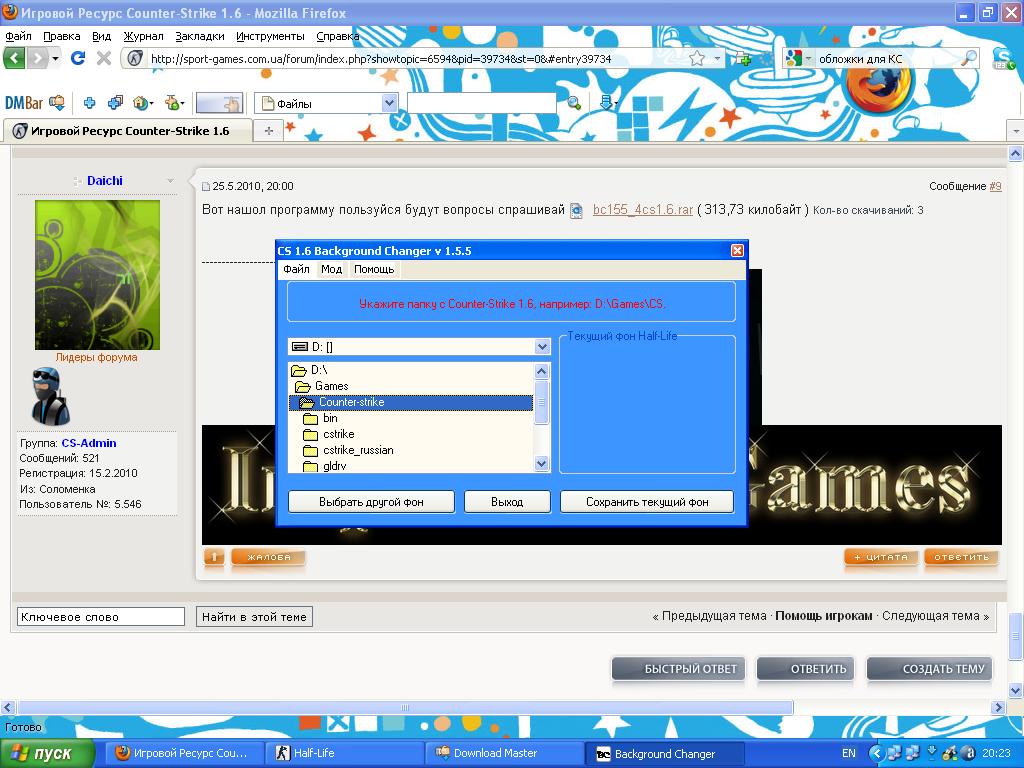The height and width of the screenshot is (768, 1024).
Task: Switch to Download Master in the taskbar
Action: pos(505,754)
